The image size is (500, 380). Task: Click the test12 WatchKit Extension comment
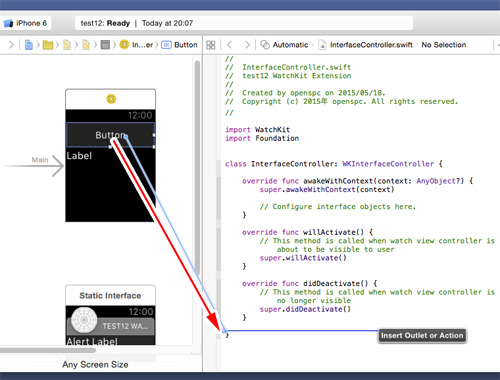pos(288,76)
